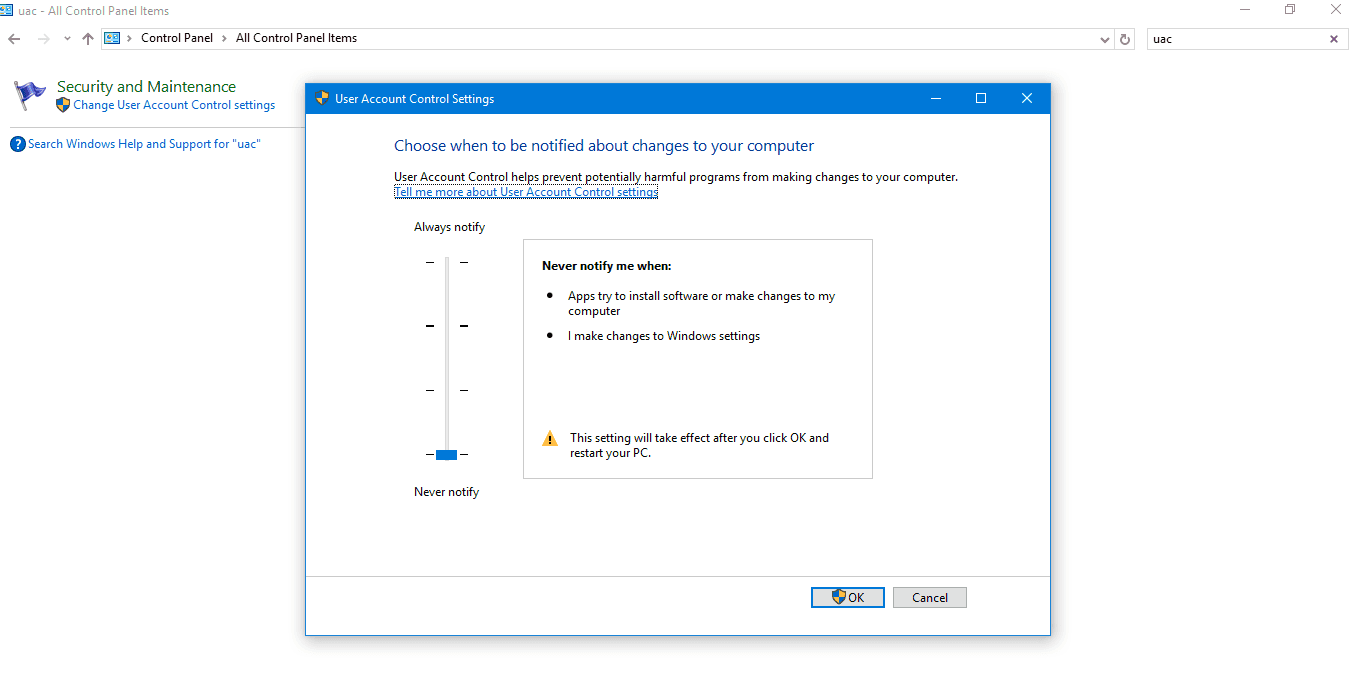Set slider to the third tick level

click(447, 390)
